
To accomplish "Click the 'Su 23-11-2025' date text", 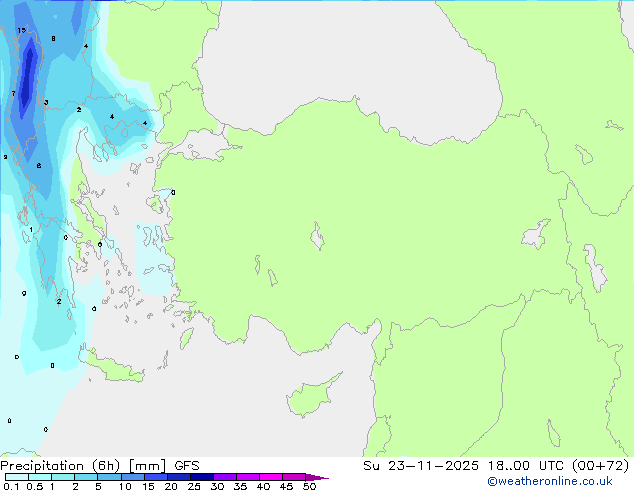I will 421,466.
